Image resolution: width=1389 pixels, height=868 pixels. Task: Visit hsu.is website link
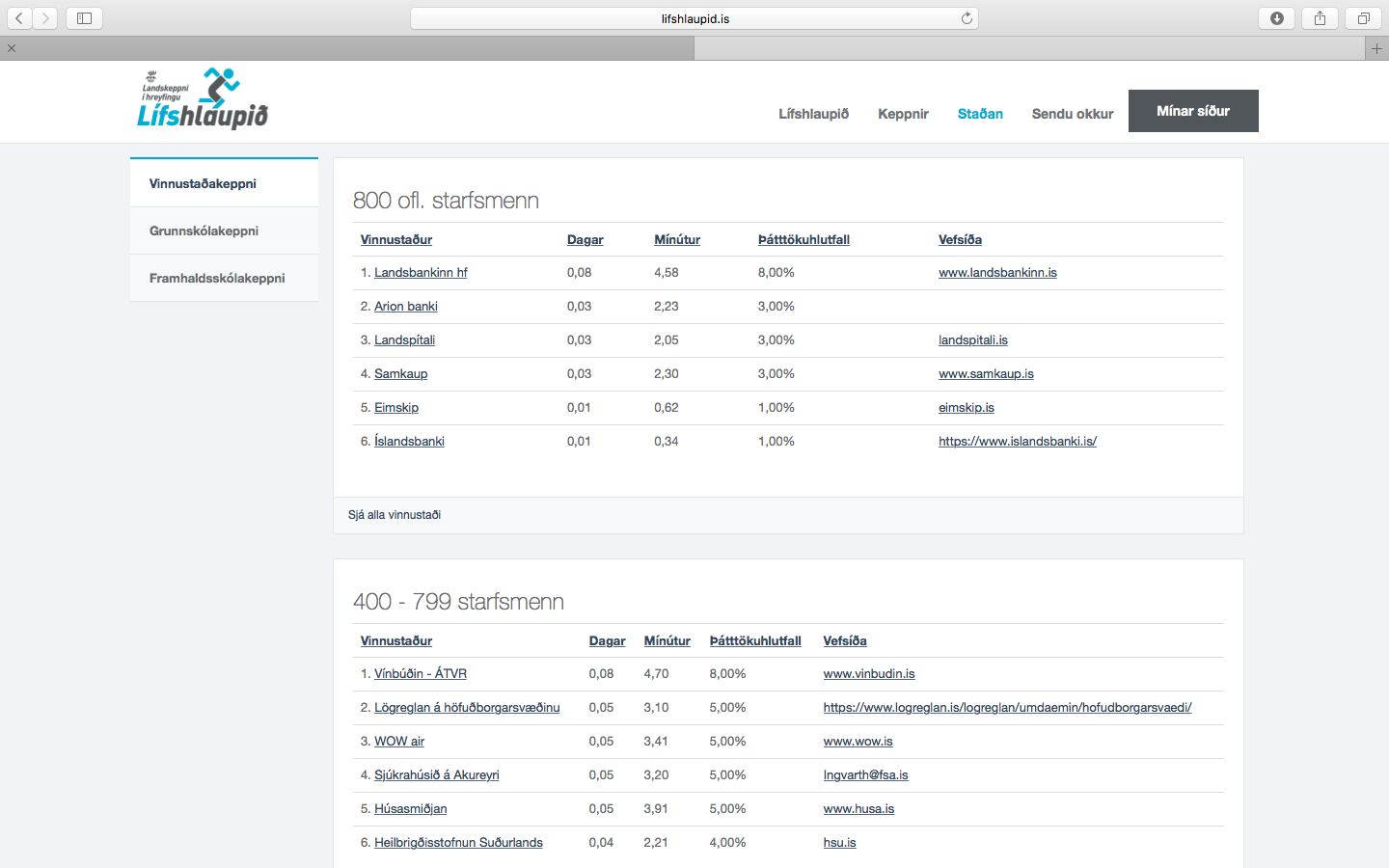[840, 843]
